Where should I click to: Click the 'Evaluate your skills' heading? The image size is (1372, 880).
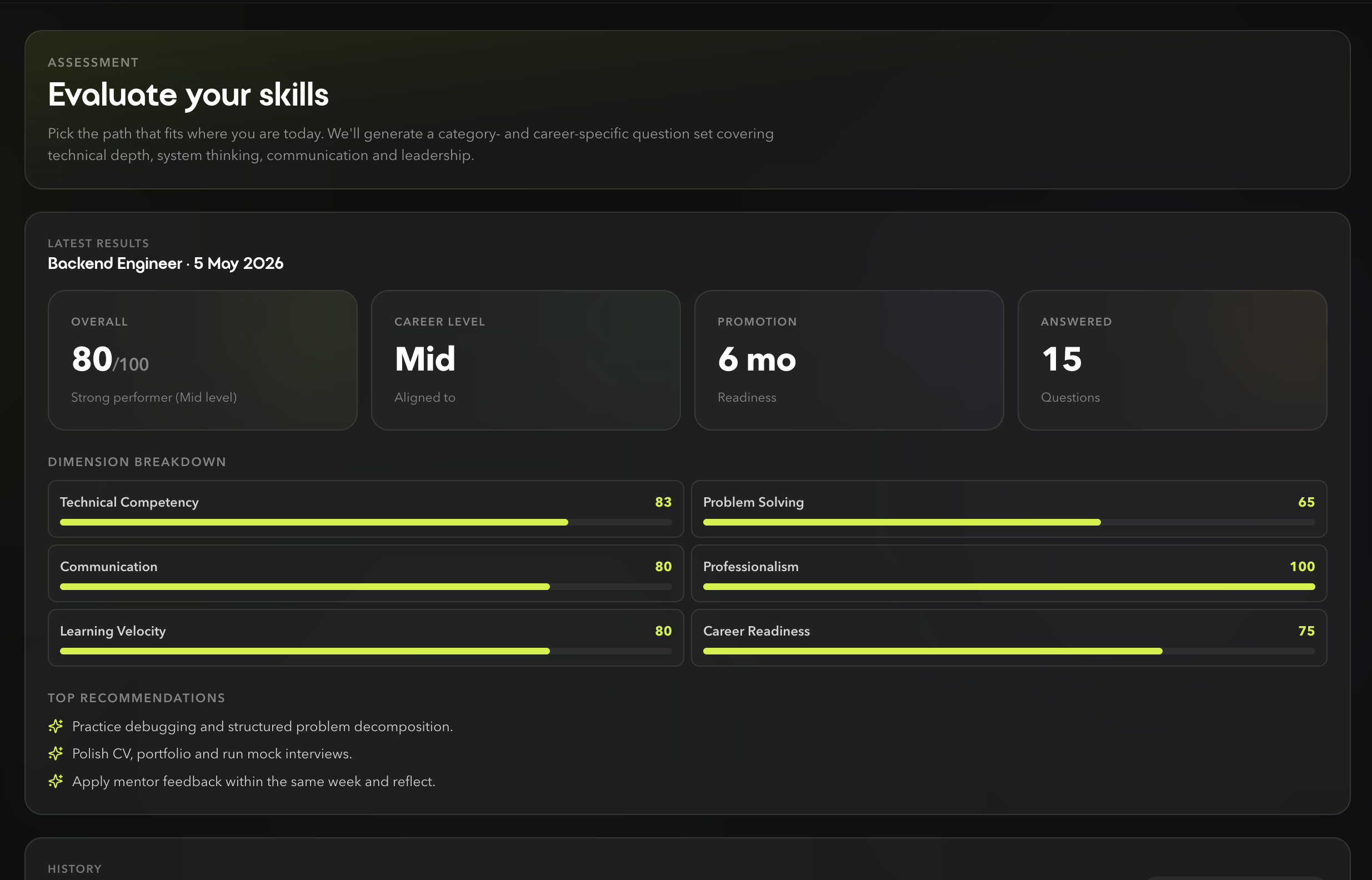(188, 96)
